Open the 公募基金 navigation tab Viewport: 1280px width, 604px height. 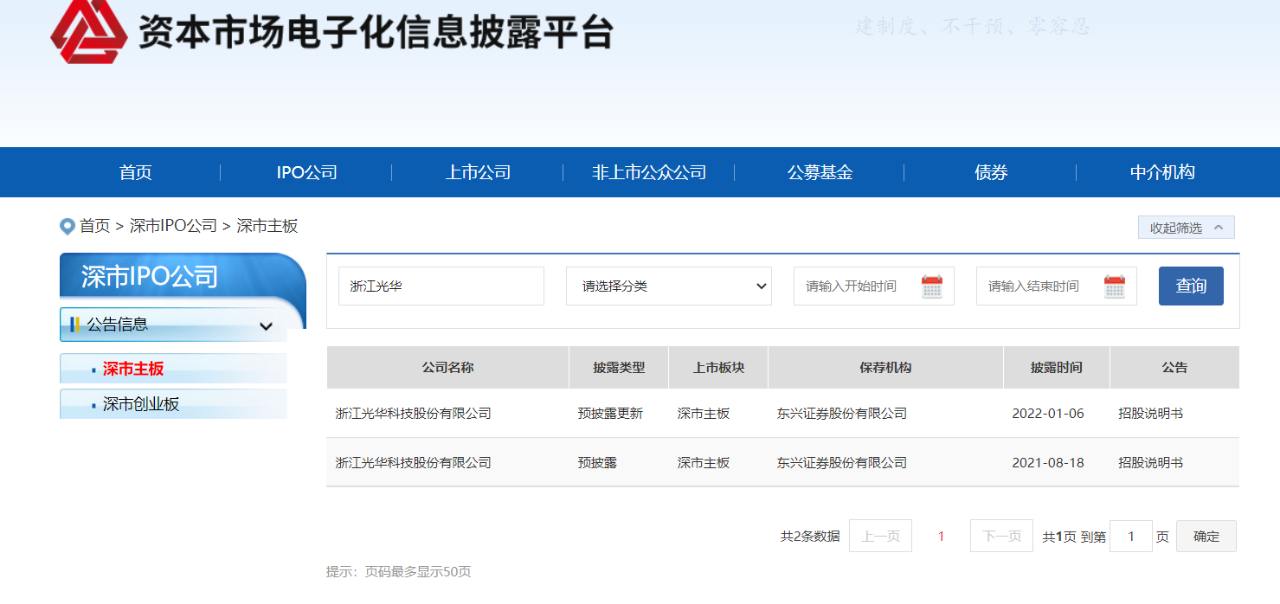click(x=820, y=172)
